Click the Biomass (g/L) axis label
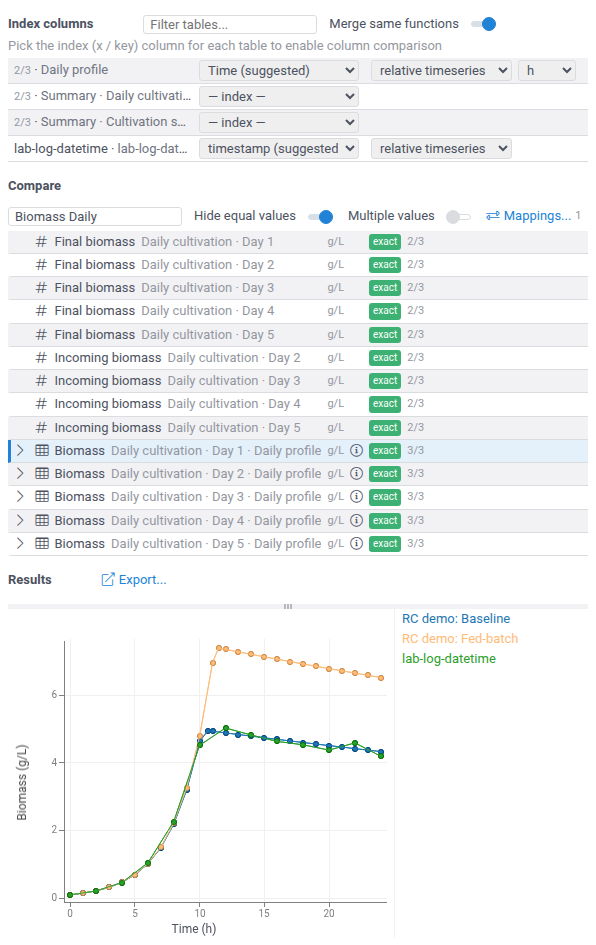 pos(22,782)
